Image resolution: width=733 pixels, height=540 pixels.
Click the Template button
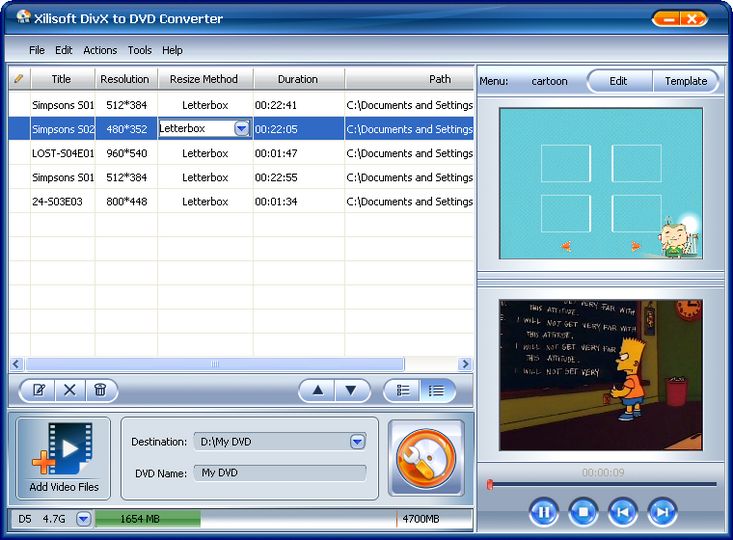coord(686,81)
